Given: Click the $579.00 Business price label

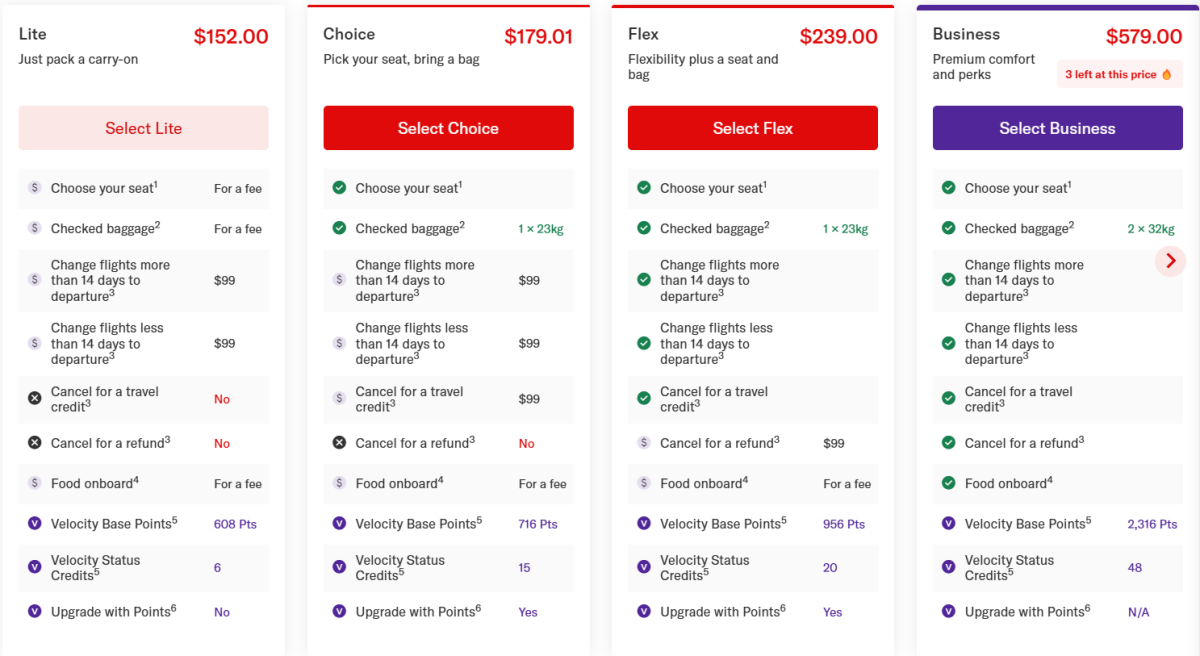Looking at the screenshot, I should coord(1143,34).
